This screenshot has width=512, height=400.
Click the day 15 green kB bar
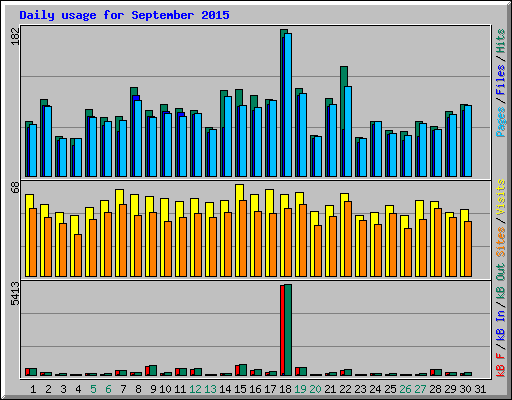(243, 370)
